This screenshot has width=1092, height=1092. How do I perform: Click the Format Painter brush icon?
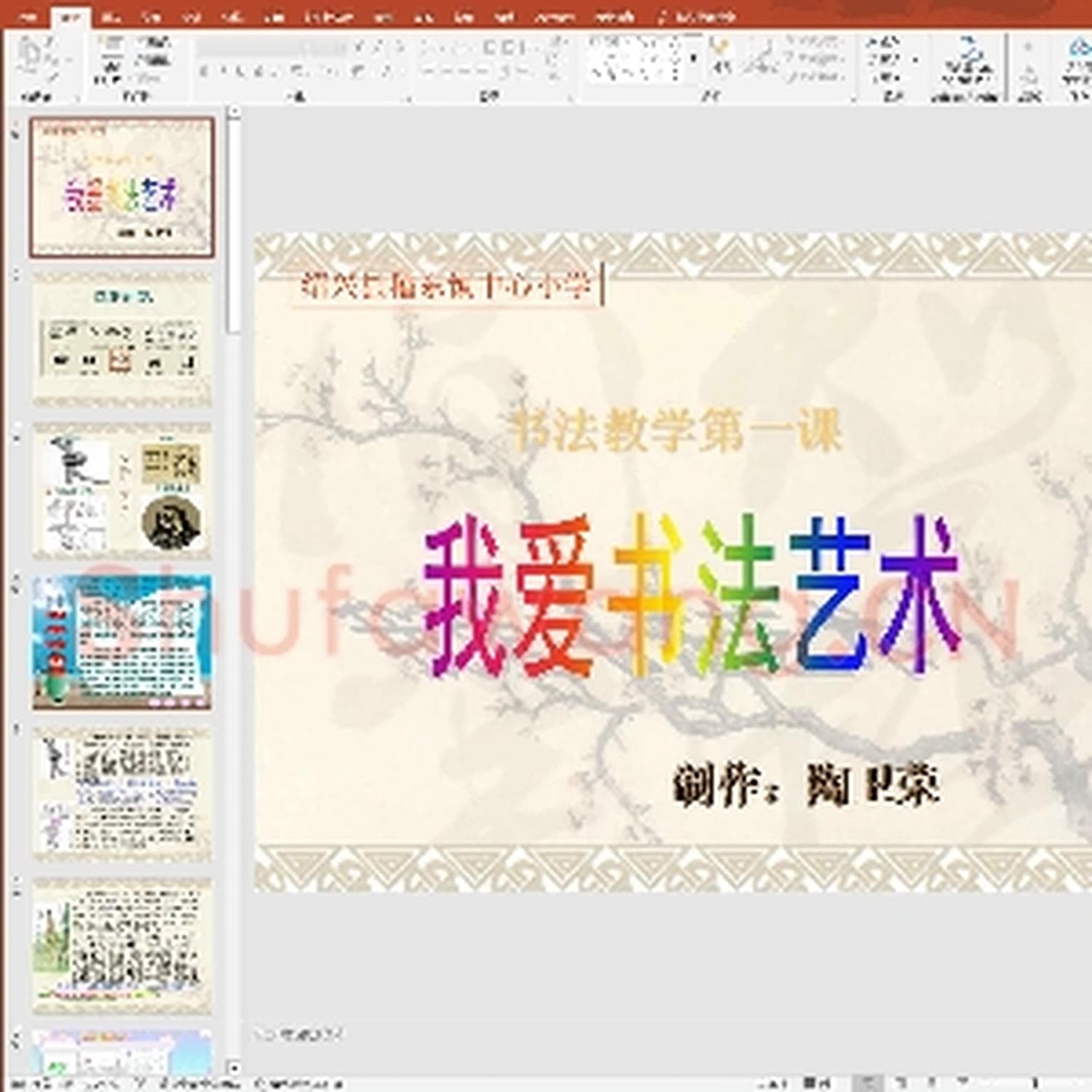tap(52, 76)
